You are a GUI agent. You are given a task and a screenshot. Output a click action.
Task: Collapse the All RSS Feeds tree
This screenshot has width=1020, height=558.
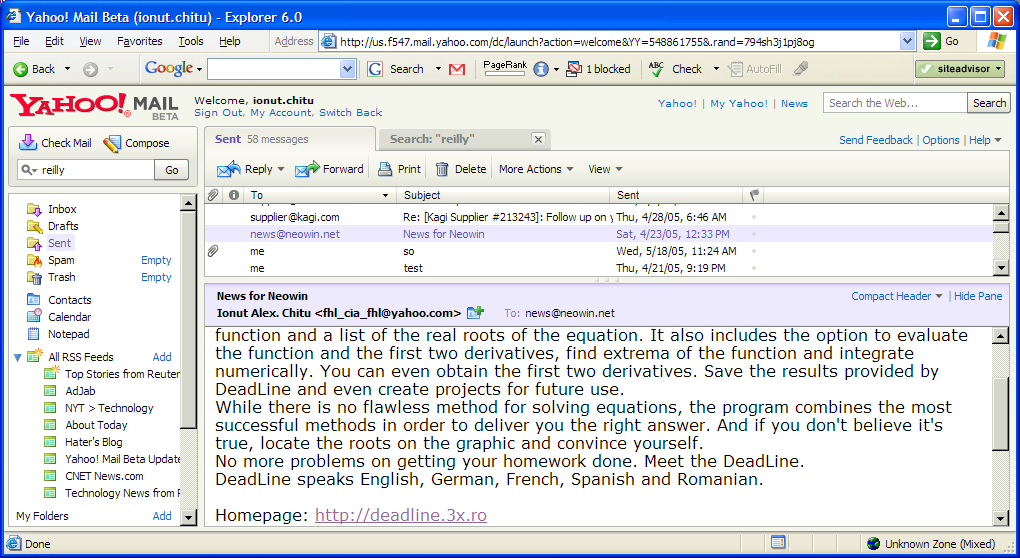[x=18, y=358]
